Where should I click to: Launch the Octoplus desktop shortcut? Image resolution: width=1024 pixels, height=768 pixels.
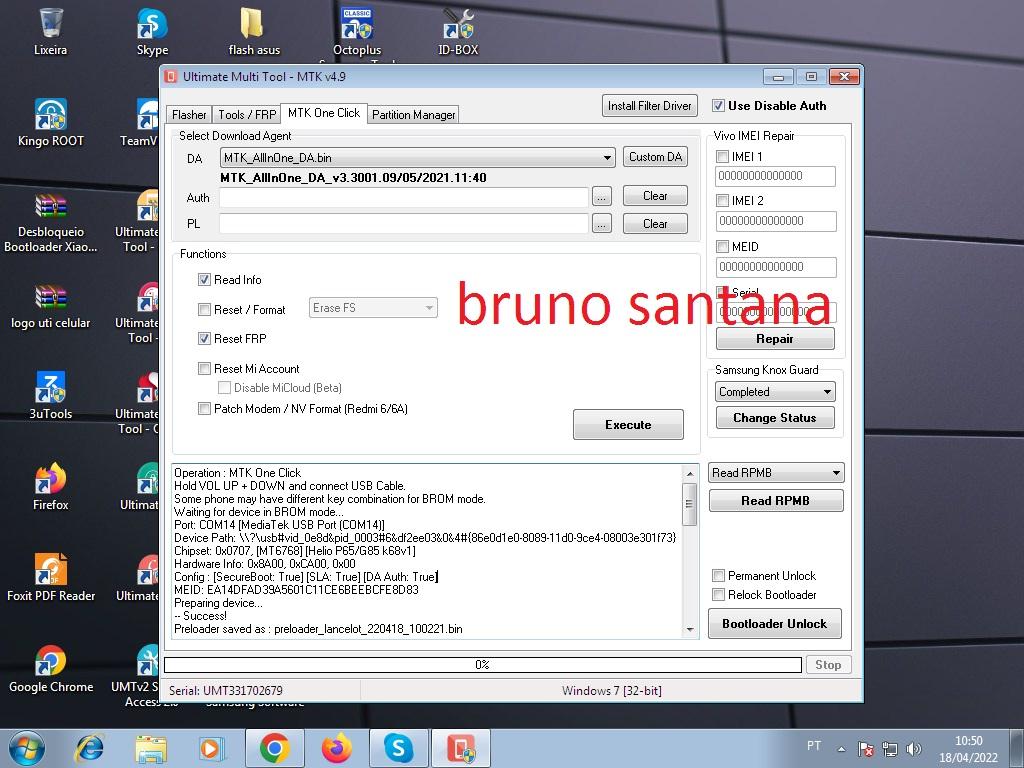pos(357,31)
